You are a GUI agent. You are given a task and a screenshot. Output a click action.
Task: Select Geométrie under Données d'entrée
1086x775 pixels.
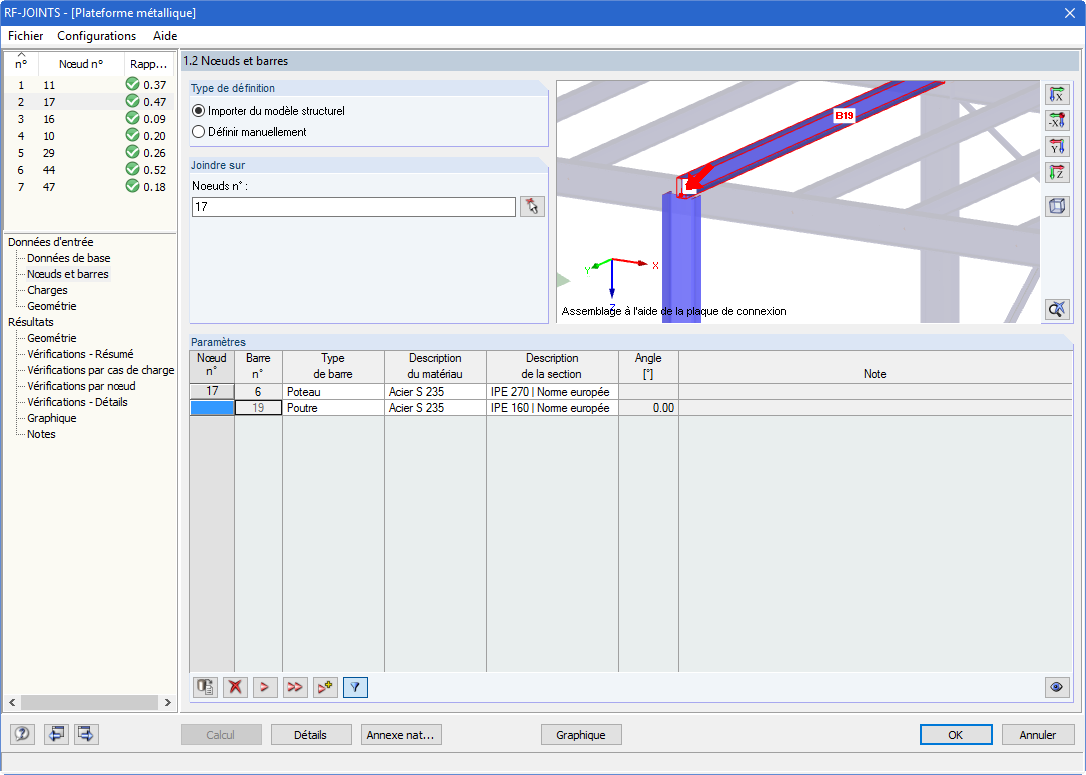click(51, 305)
